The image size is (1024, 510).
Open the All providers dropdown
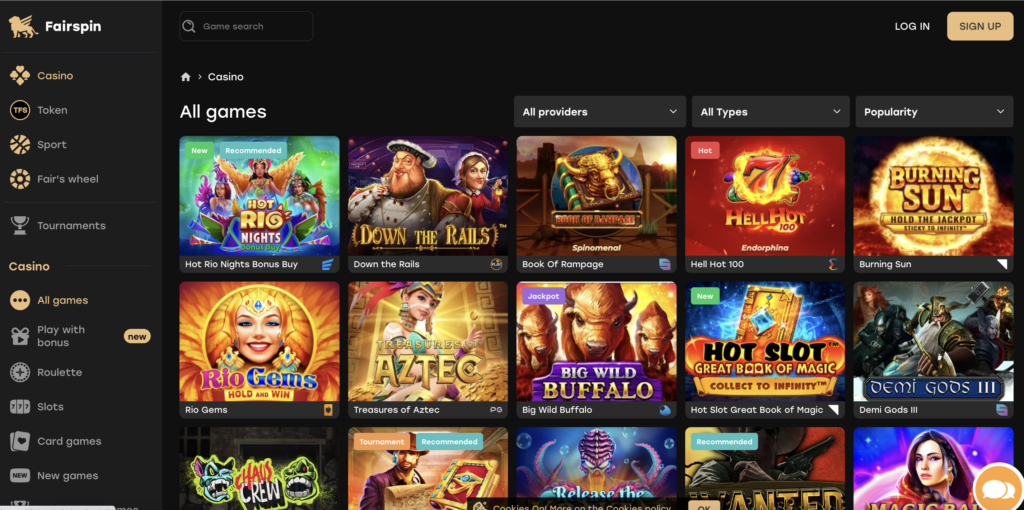[600, 112]
